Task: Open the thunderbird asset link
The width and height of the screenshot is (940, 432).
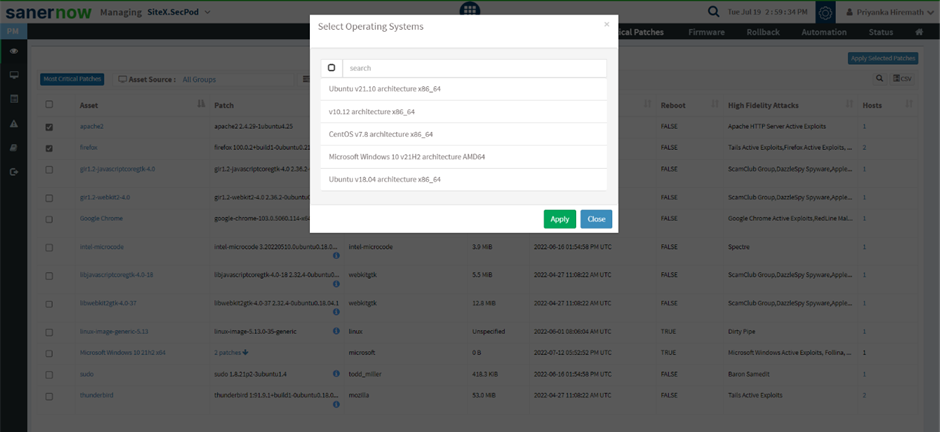Action: pos(97,395)
